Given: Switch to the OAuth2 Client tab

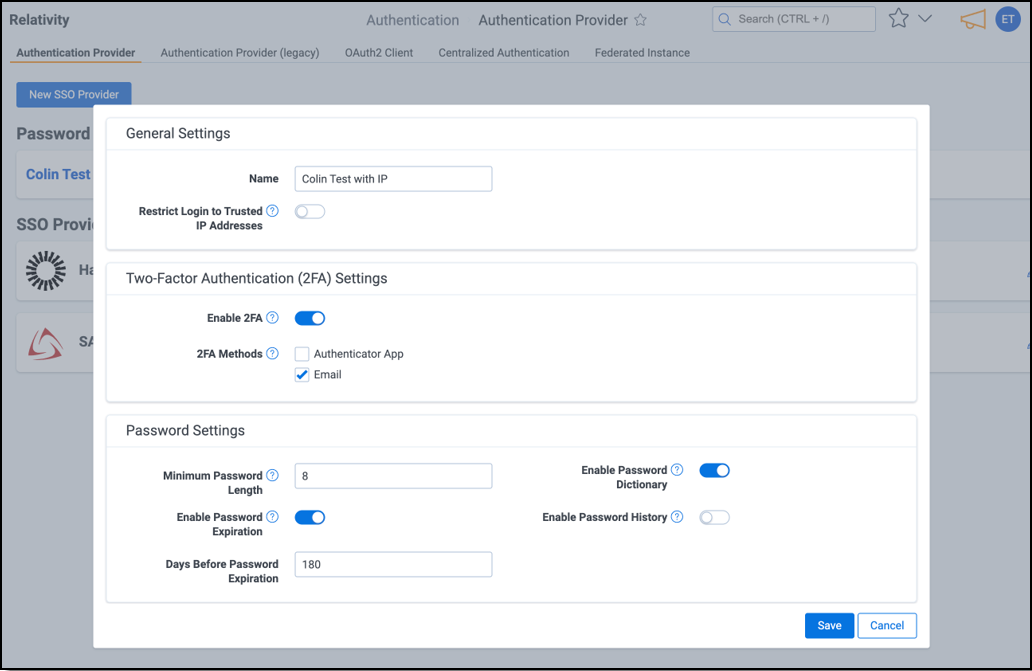Looking at the screenshot, I should (378, 52).
